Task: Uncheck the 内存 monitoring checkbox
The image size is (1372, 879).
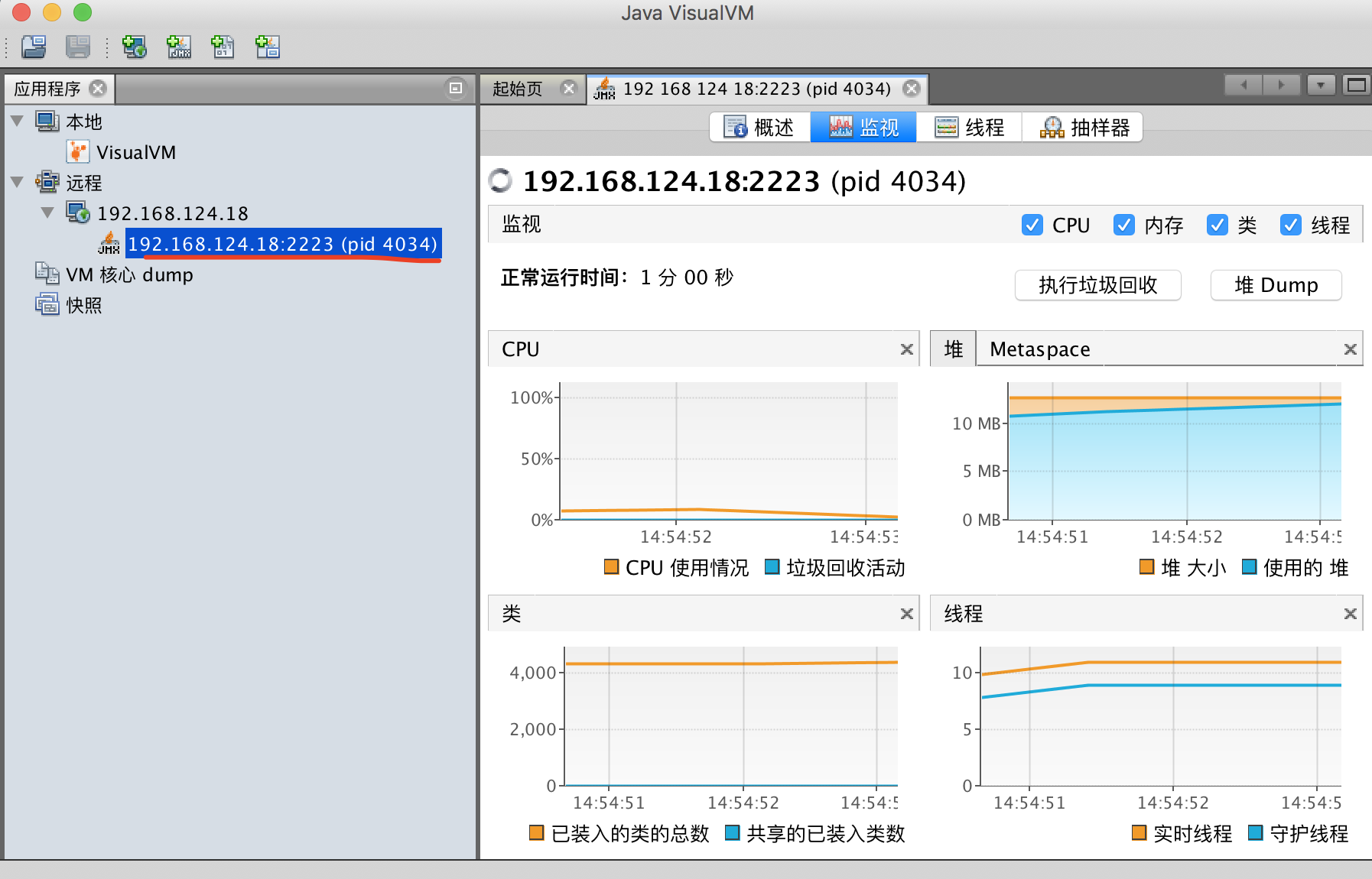Action: pyautogui.click(x=1124, y=225)
